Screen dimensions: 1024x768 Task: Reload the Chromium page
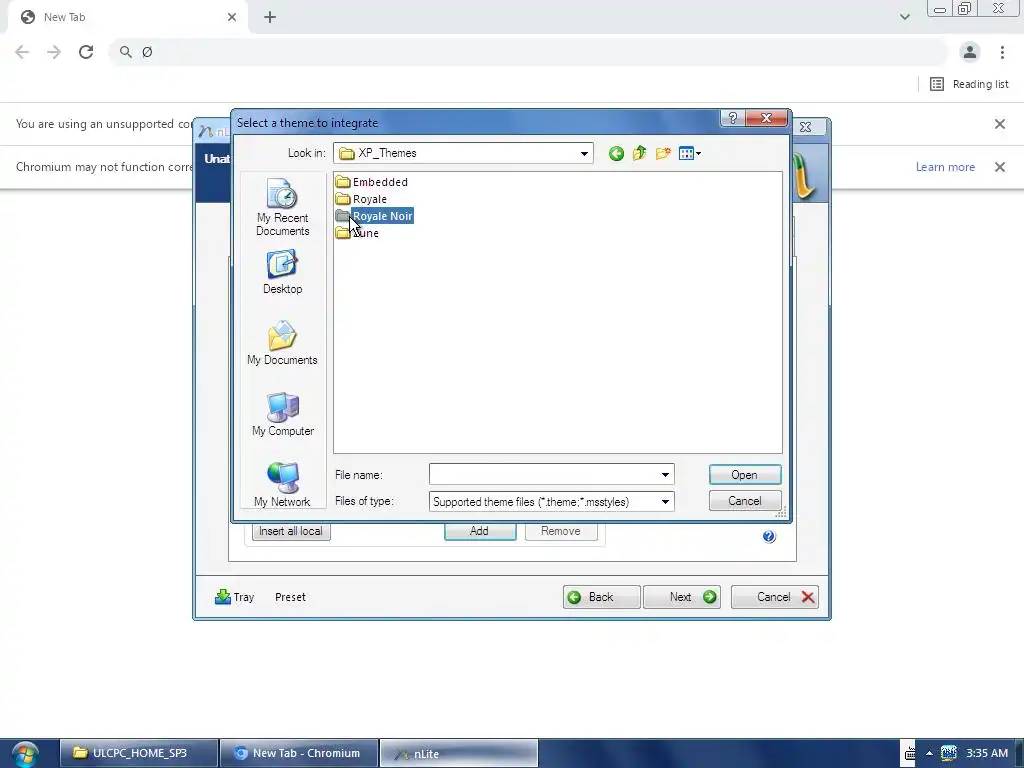point(86,52)
